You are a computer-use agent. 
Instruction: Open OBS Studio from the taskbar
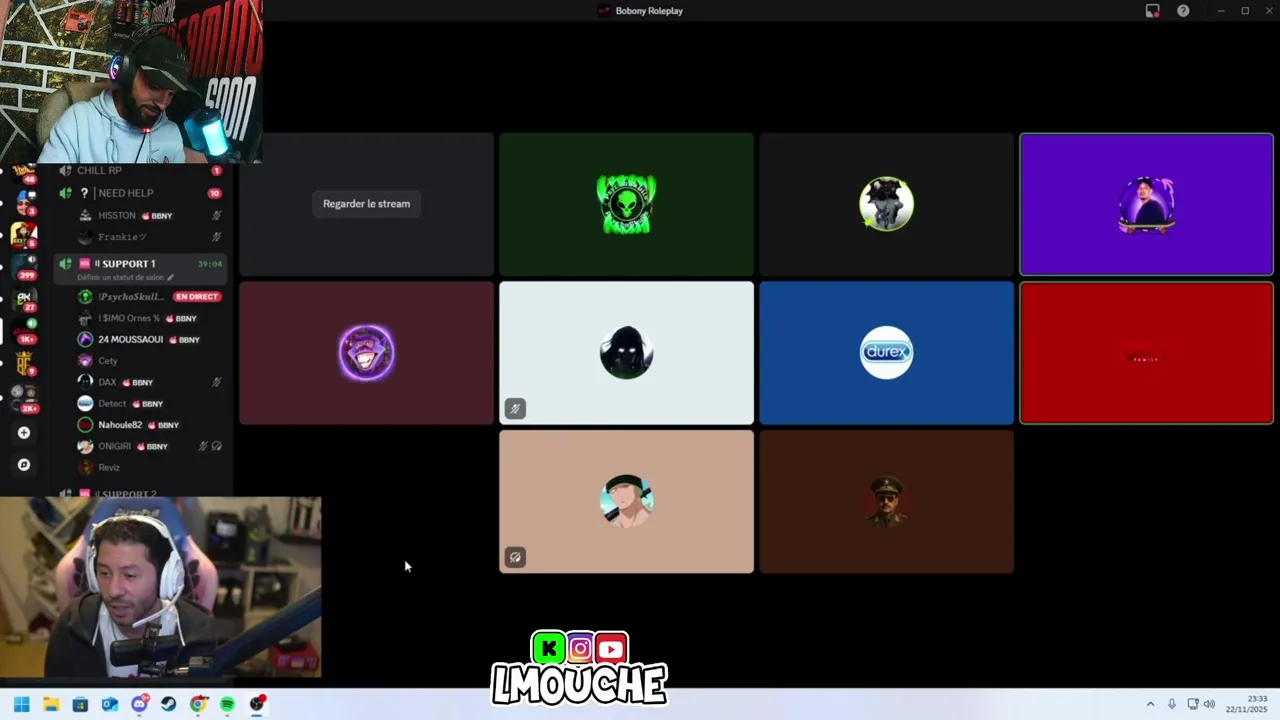coord(257,704)
